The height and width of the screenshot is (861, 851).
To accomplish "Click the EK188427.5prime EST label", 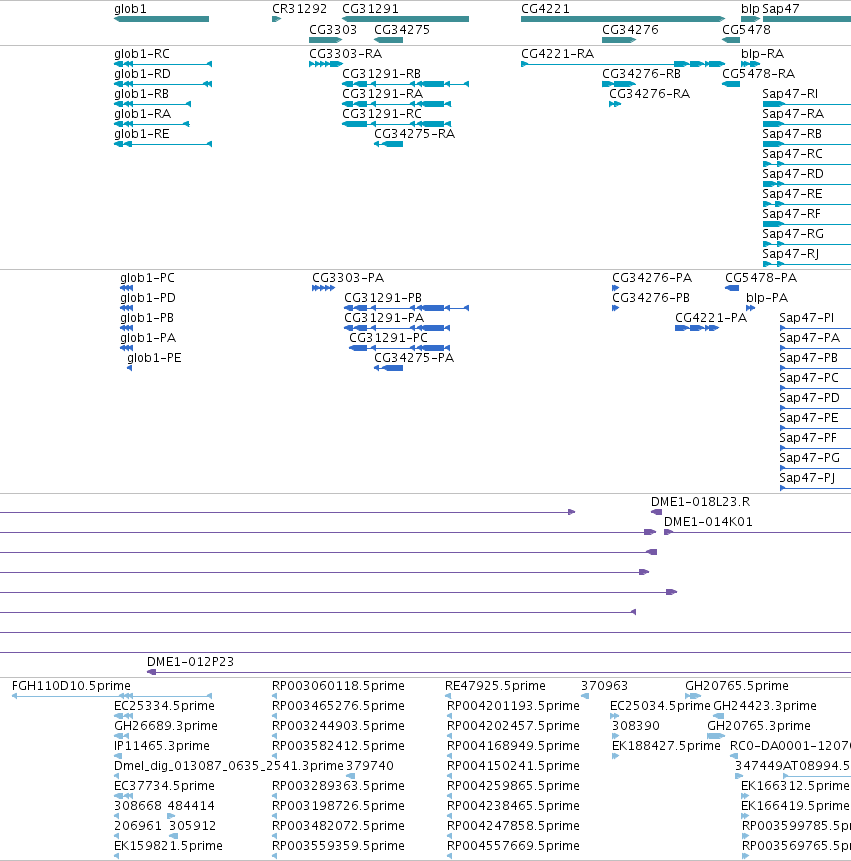I will (666, 746).
